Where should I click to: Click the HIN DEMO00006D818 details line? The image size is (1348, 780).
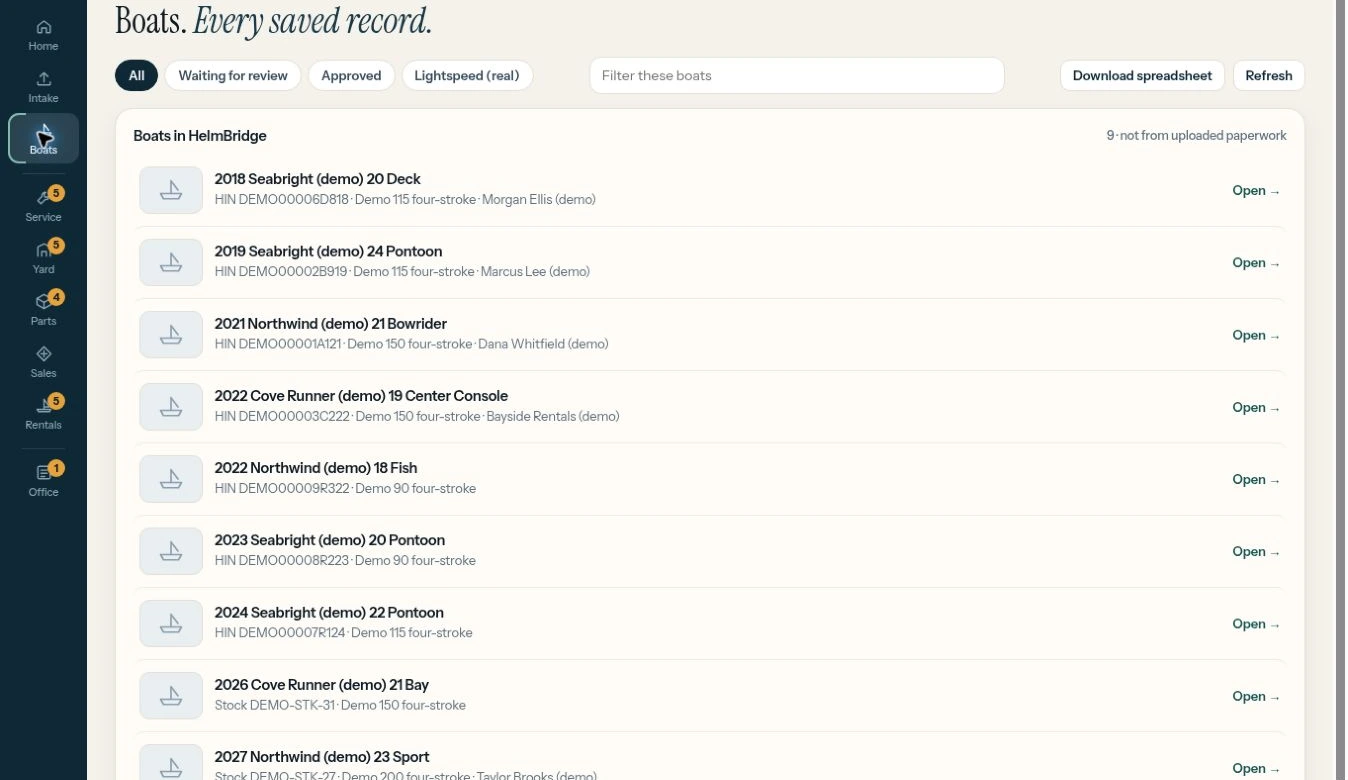405,199
